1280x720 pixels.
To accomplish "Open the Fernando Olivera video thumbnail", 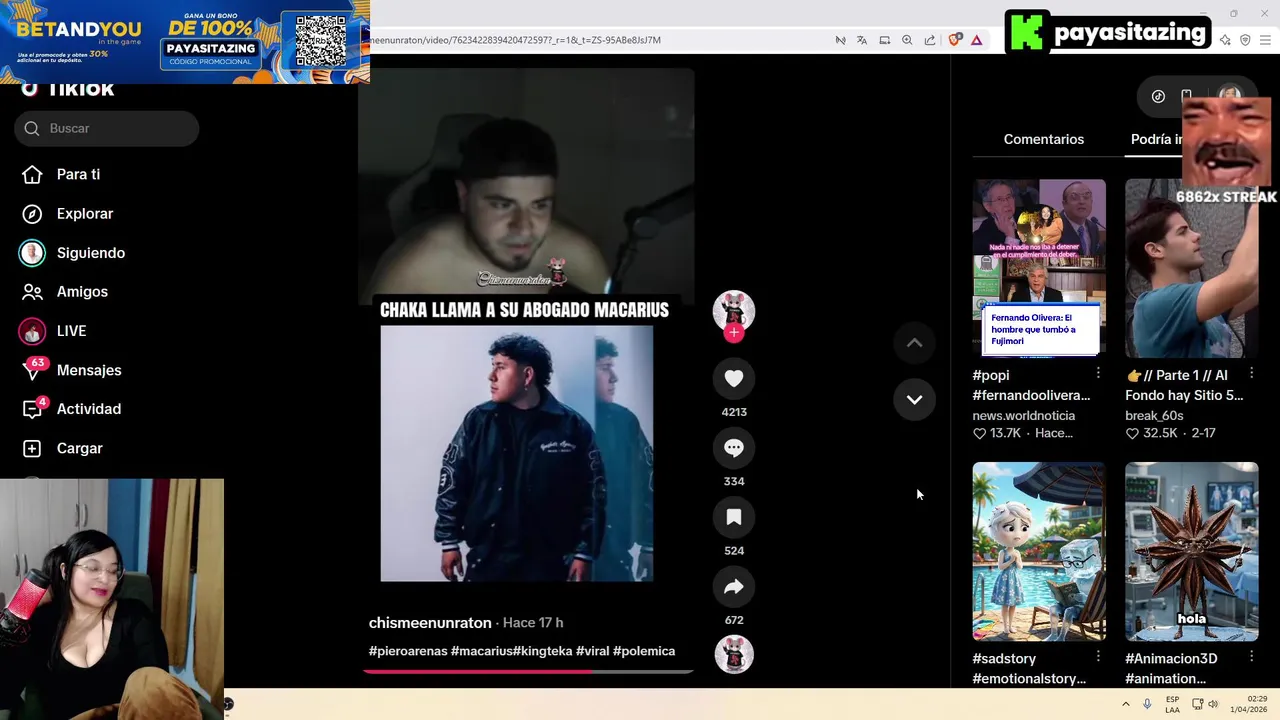I will (1039, 268).
